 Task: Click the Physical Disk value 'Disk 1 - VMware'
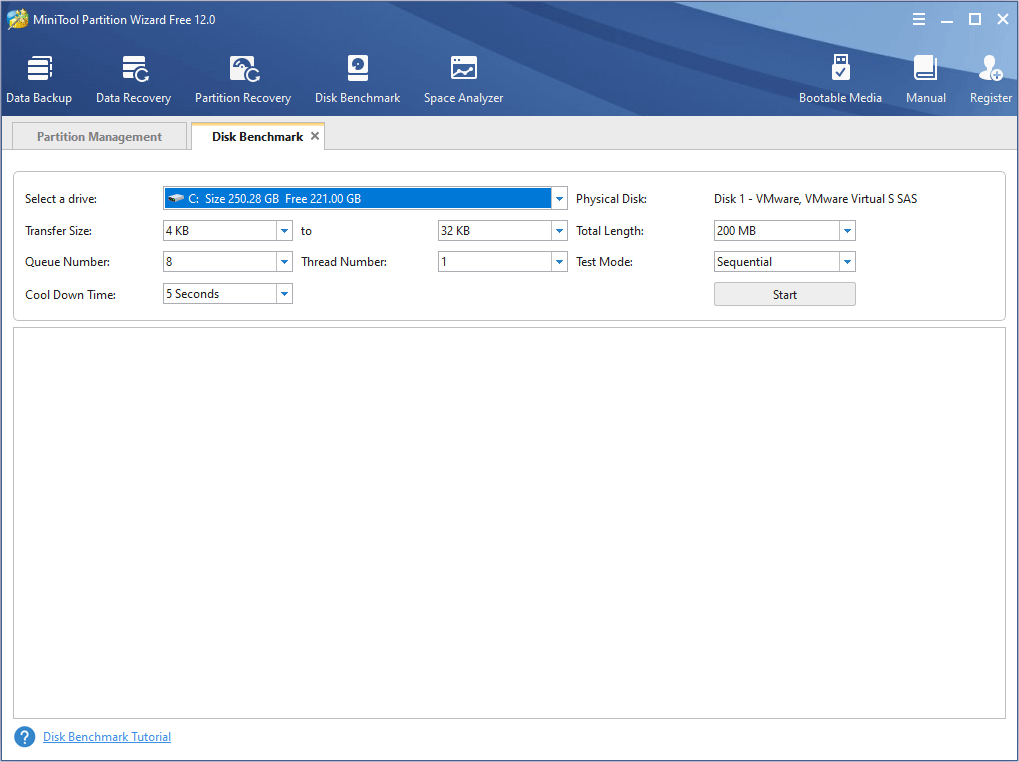coord(816,199)
